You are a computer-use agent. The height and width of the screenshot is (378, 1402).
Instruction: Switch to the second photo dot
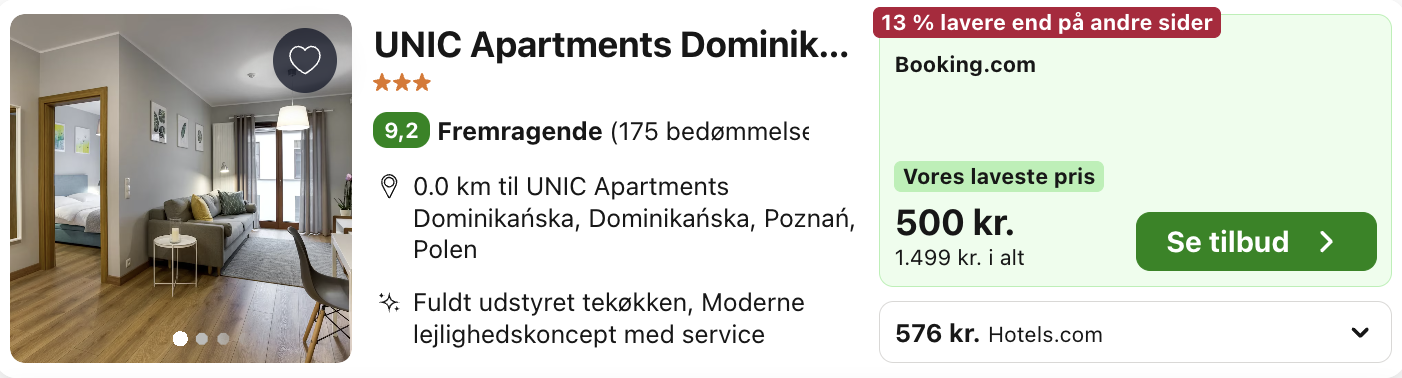pos(202,339)
